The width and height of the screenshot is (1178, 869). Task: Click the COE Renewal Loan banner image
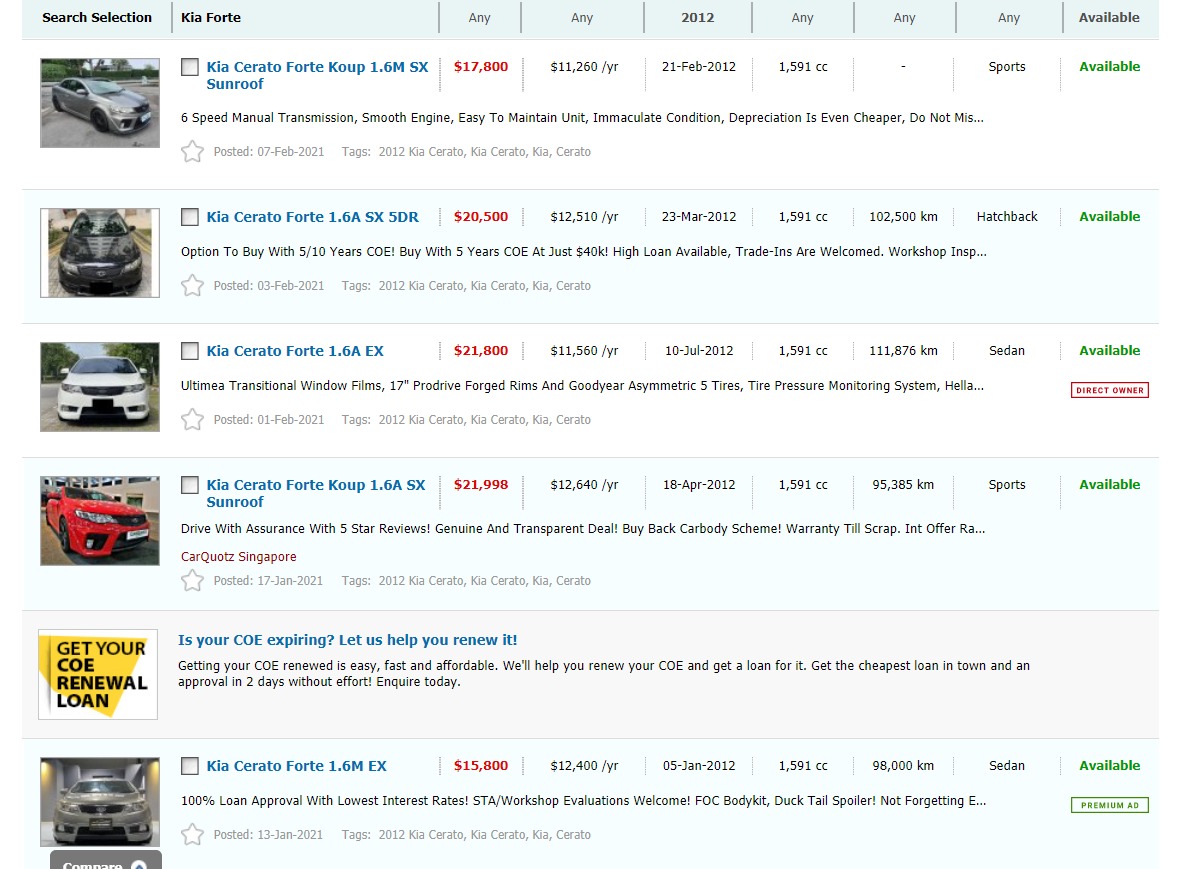98,674
